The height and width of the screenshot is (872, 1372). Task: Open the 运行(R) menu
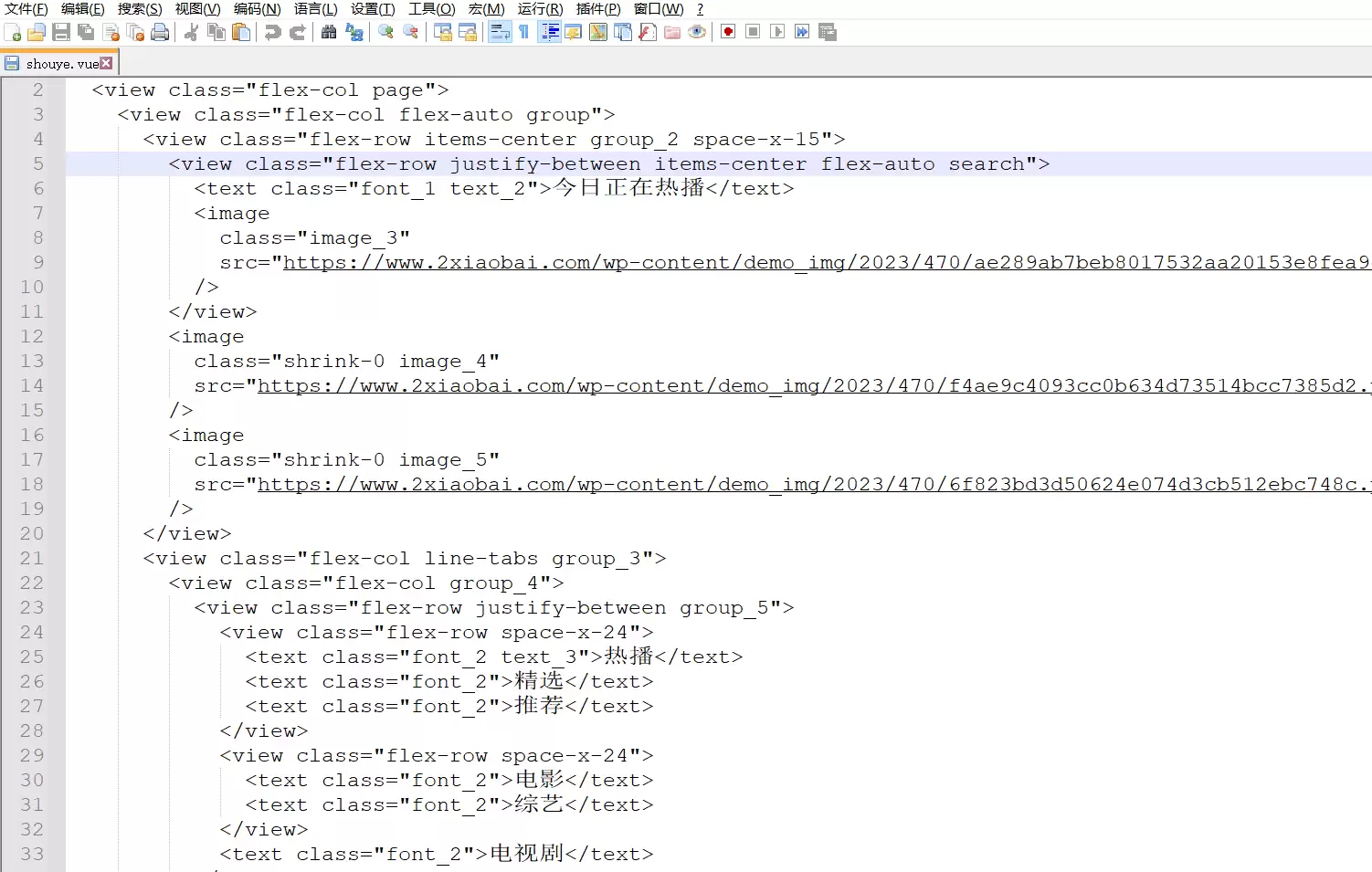pyautogui.click(x=540, y=9)
